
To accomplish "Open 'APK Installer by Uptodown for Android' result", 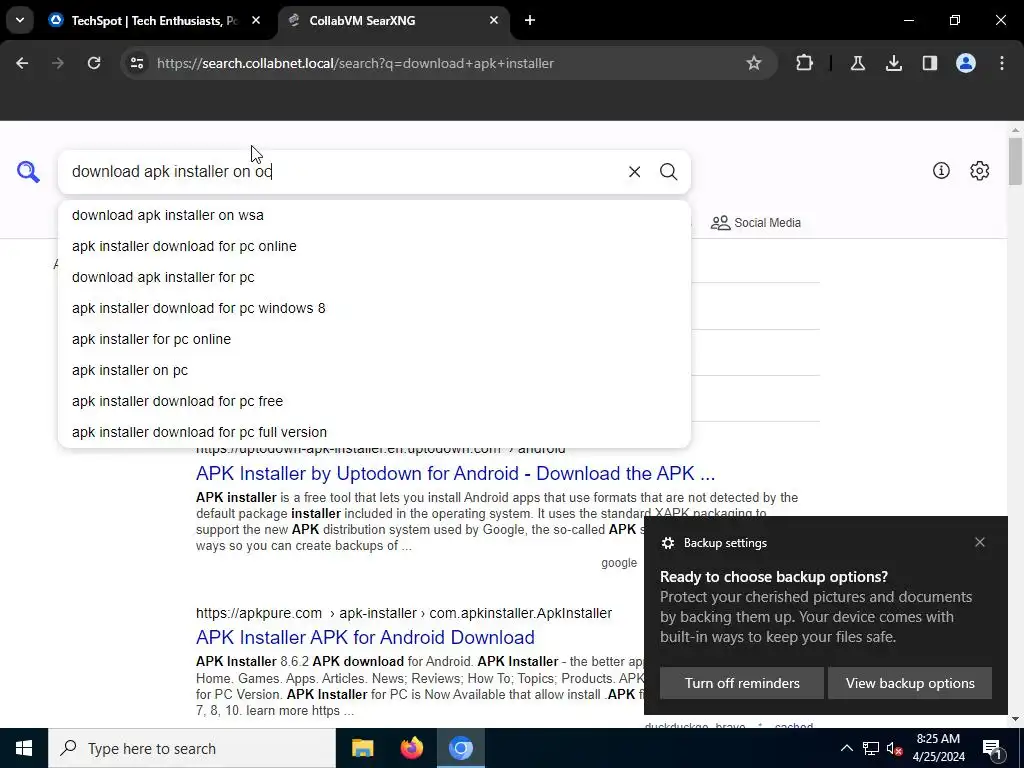I will coord(455,473).
